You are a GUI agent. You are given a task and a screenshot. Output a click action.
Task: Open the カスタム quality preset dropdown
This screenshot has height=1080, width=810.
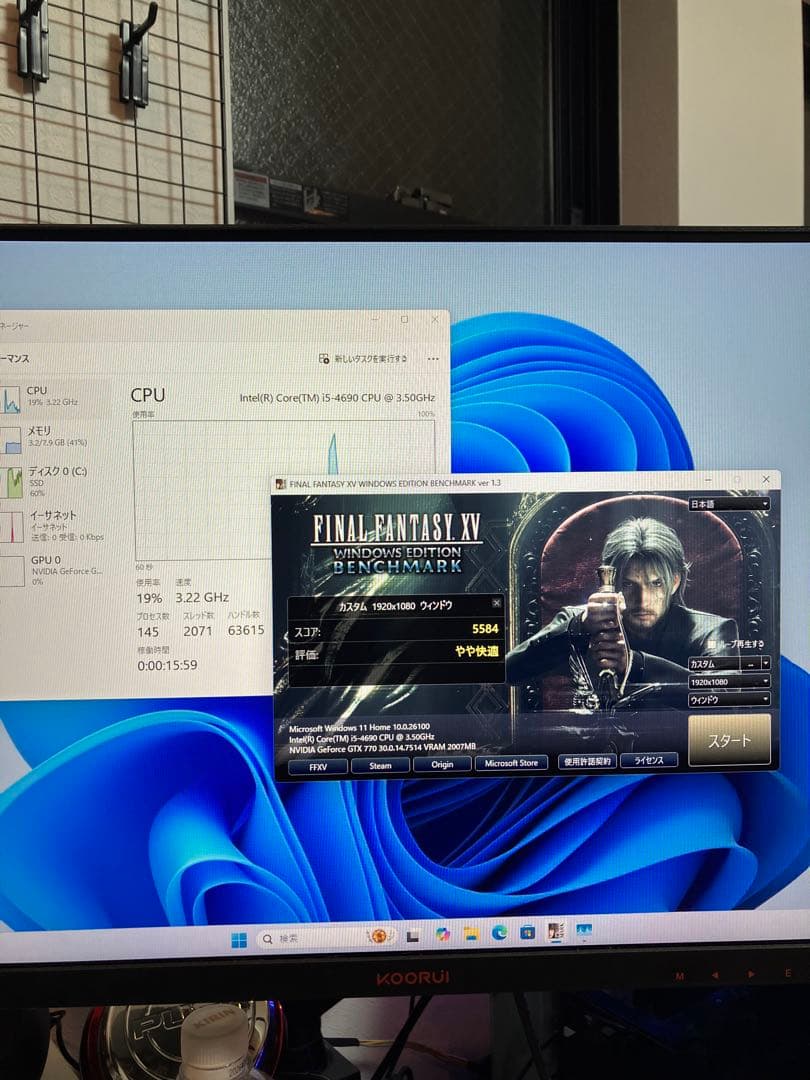click(x=728, y=664)
